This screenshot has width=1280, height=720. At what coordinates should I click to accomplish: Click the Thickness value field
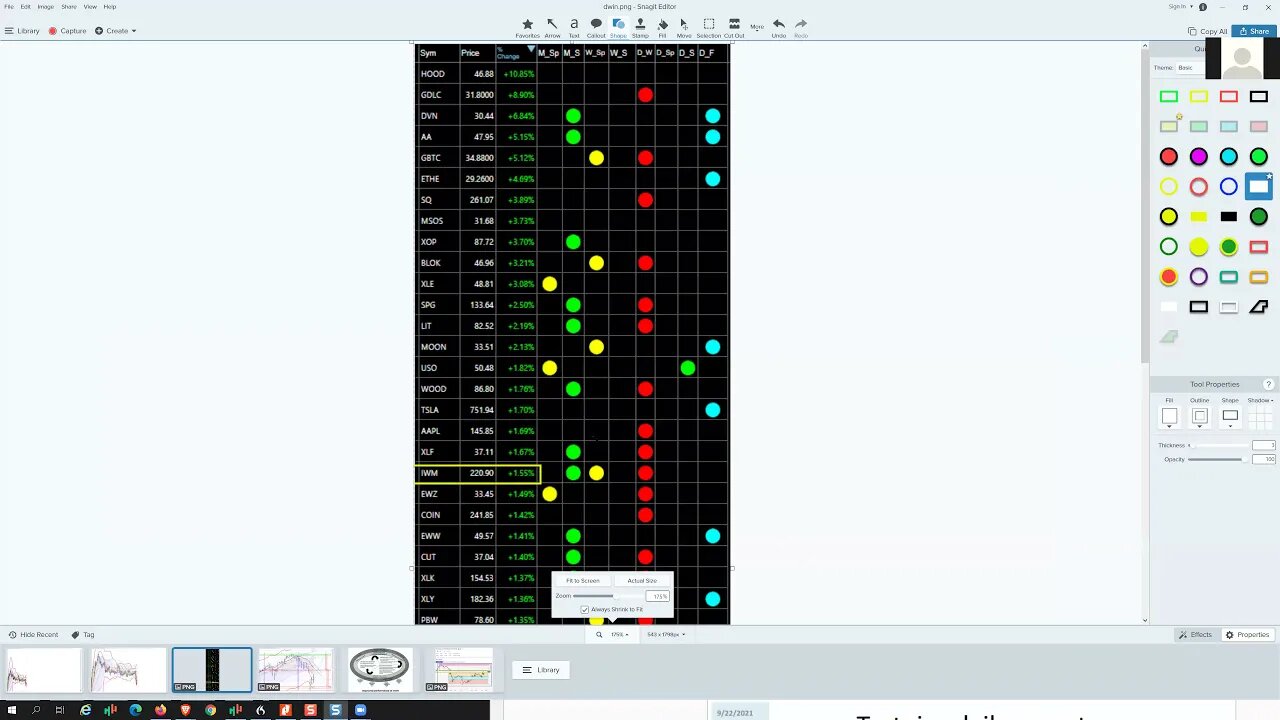click(1263, 445)
